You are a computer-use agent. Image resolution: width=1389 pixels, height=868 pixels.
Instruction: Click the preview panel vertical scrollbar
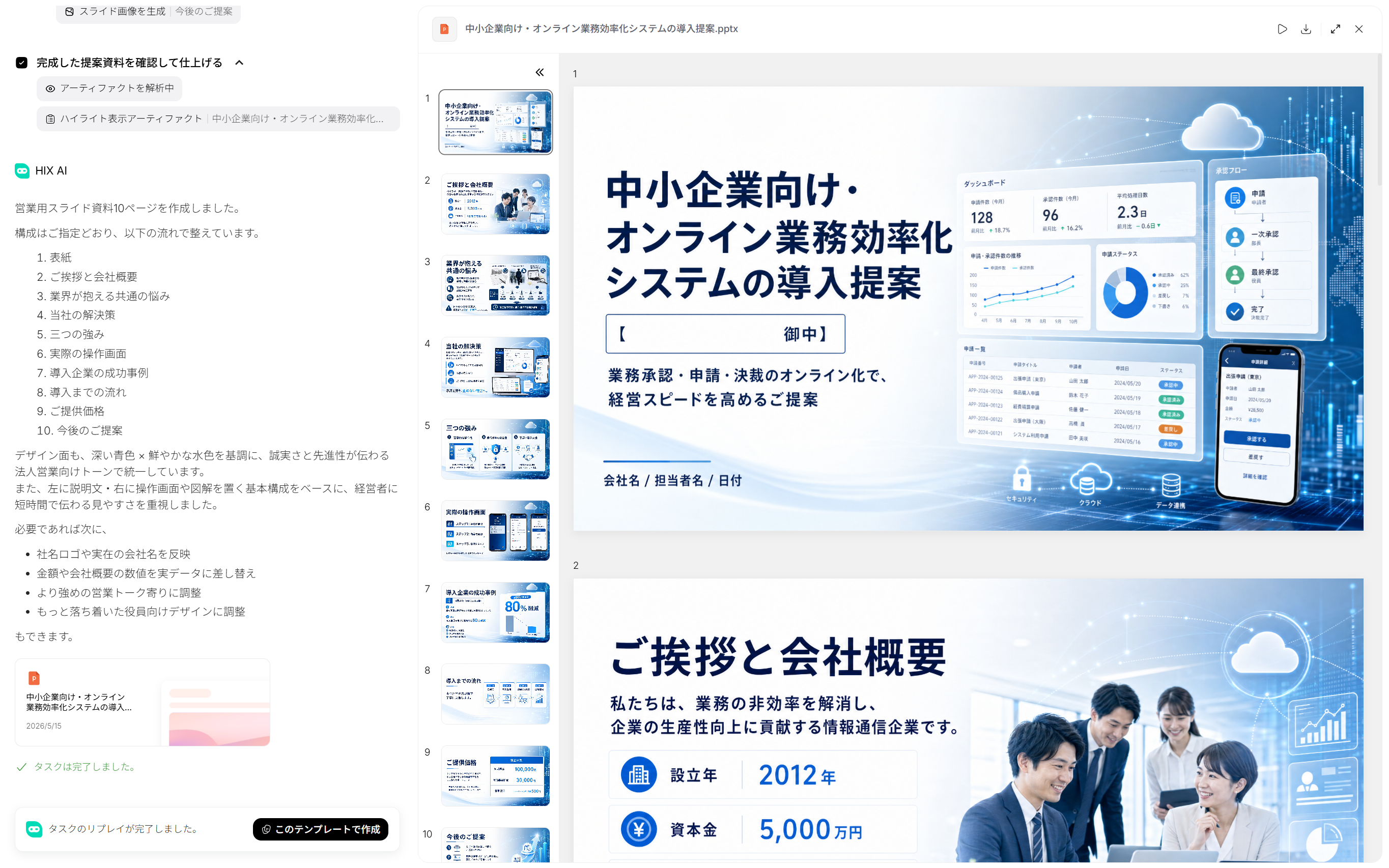coord(1379,121)
